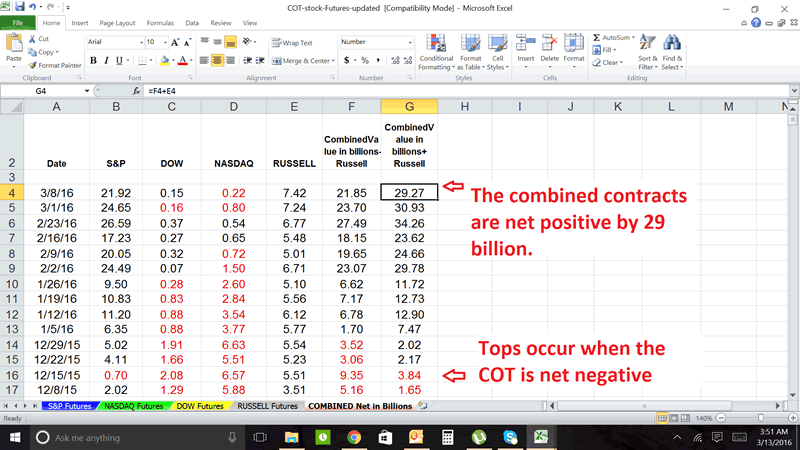Image resolution: width=800 pixels, height=450 pixels.
Task: Click the Cut scissors icon
Action: [x=31, y=39]
